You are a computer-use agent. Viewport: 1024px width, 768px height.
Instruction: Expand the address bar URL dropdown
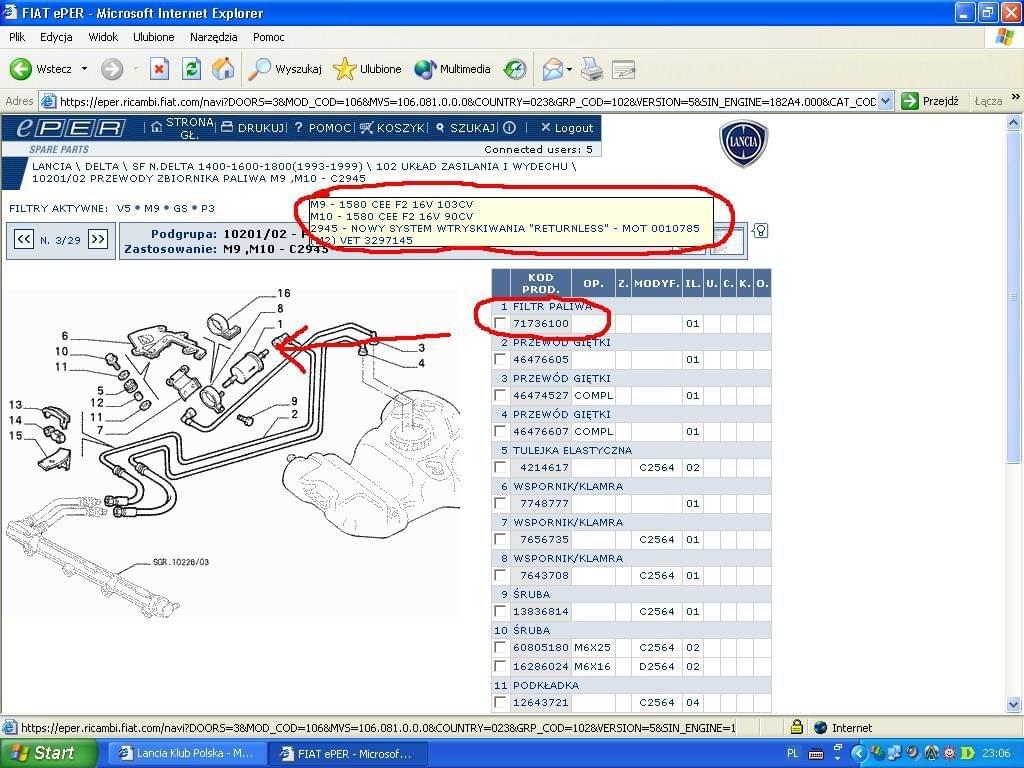click(885, 101)
